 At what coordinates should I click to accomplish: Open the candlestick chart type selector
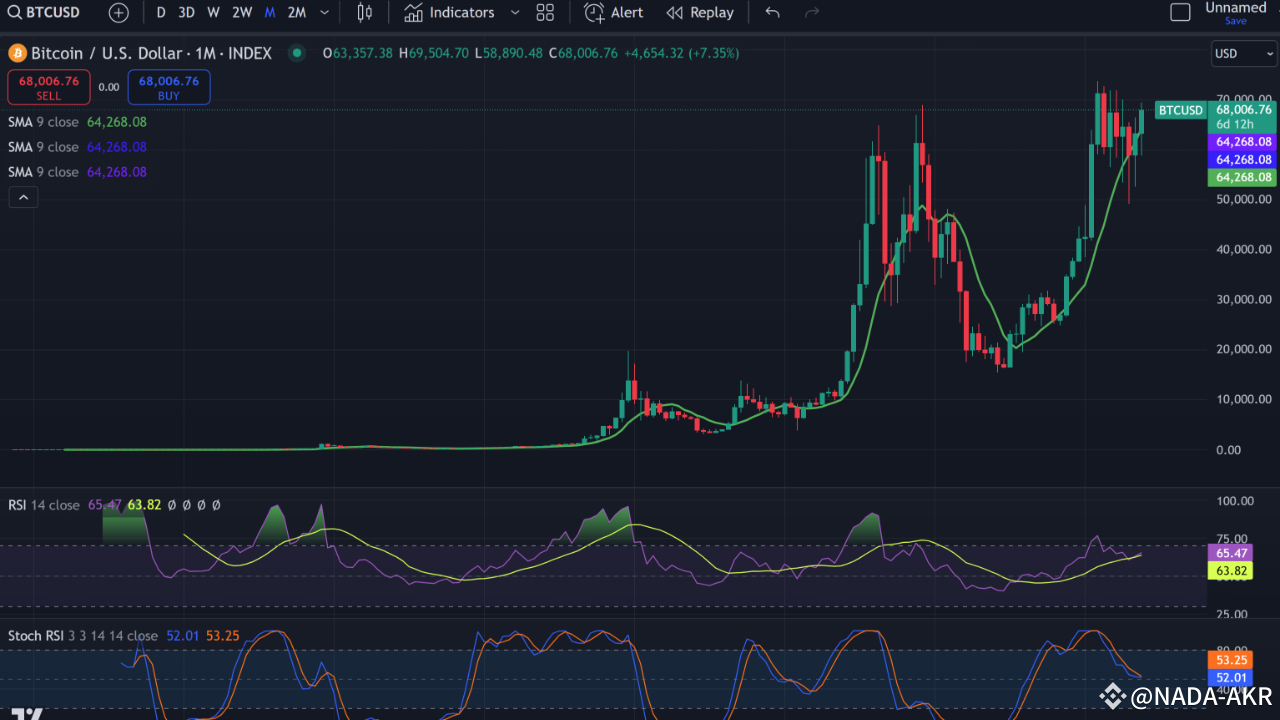(364, 12)
